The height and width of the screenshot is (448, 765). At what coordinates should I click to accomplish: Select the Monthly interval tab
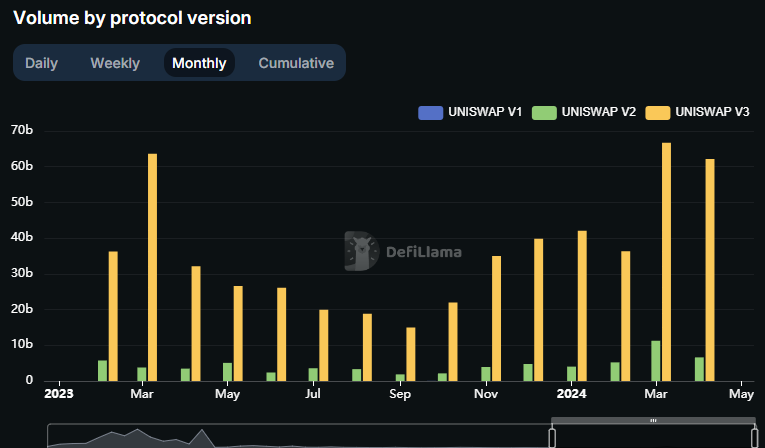point(199,62)
